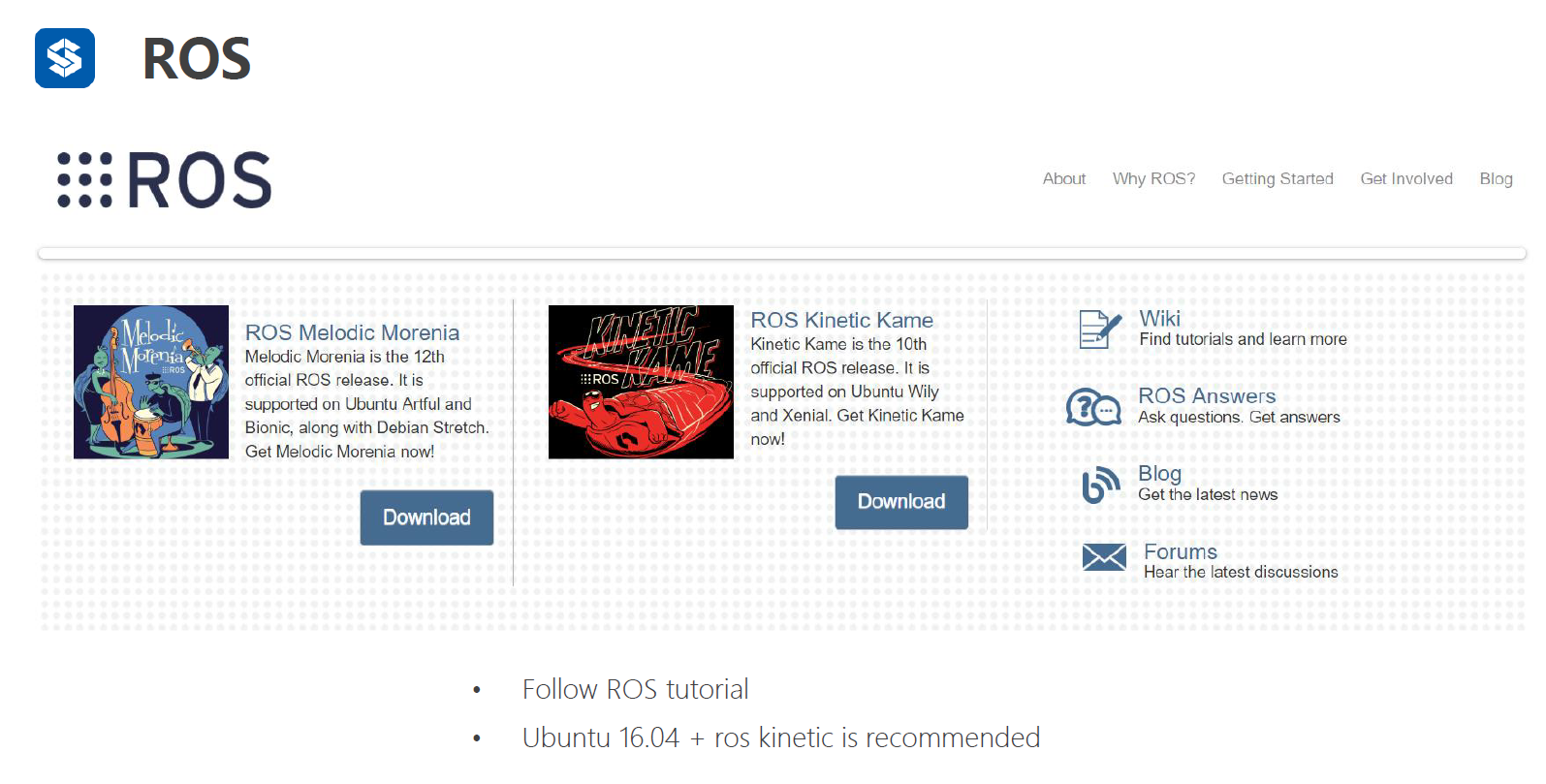Go to Getting Started menu

coord(1278,178)
